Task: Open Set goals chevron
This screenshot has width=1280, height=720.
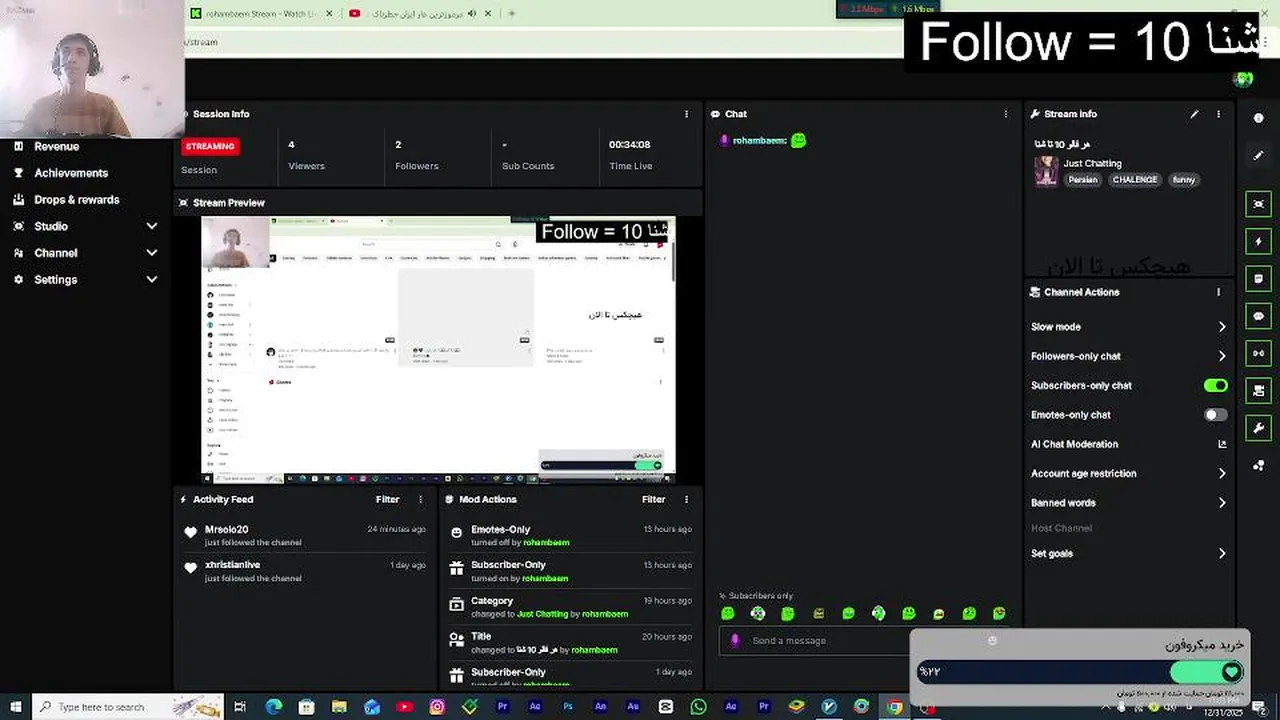Action: point(1222,553)
